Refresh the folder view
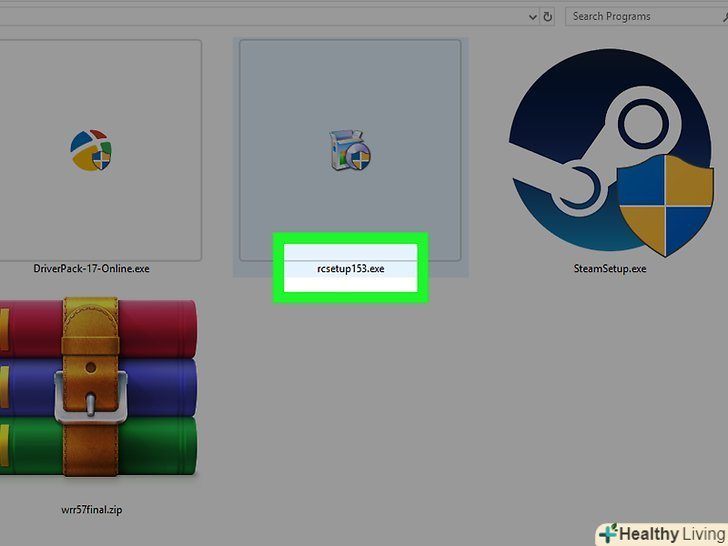Viewport: 728px width, 546px height. click(x=548, y=17)
